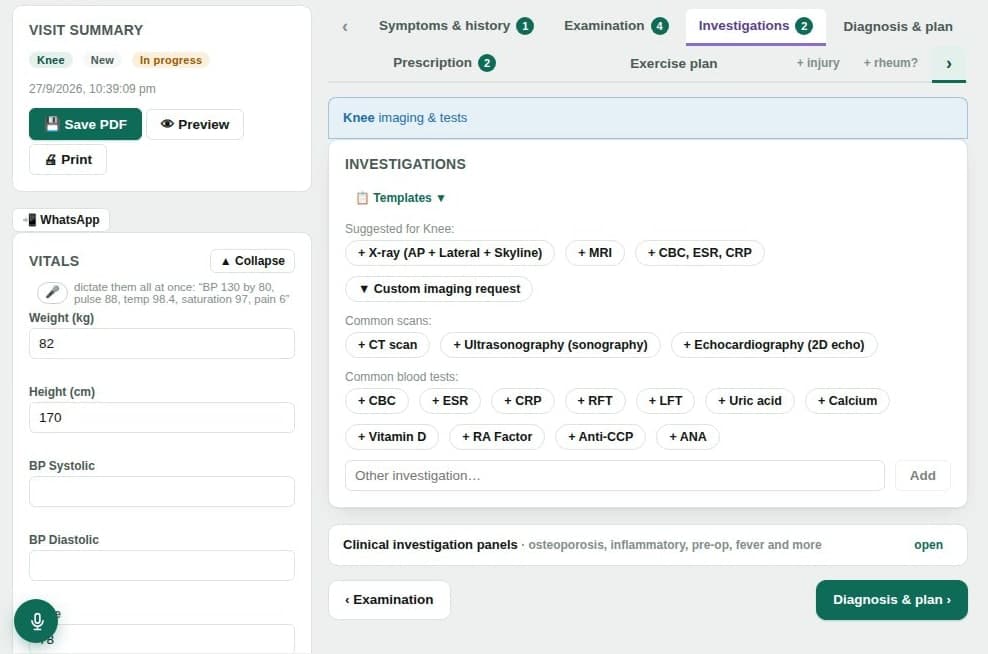988x654 pixels.
Task: Share via WhatsApp
Action: 61,220
